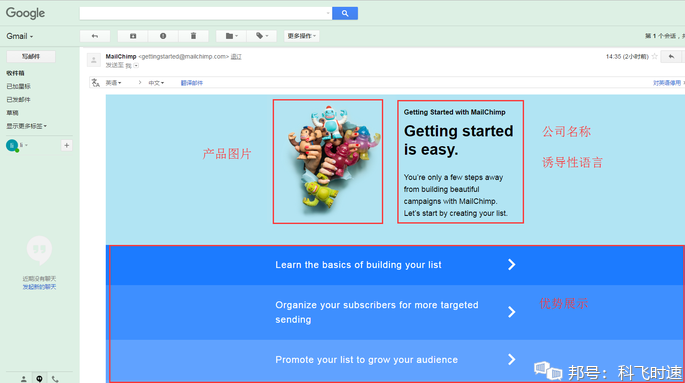Click the sender's profile picture placeholder
This screenshot has height=383, width=685.
(93, 60)
